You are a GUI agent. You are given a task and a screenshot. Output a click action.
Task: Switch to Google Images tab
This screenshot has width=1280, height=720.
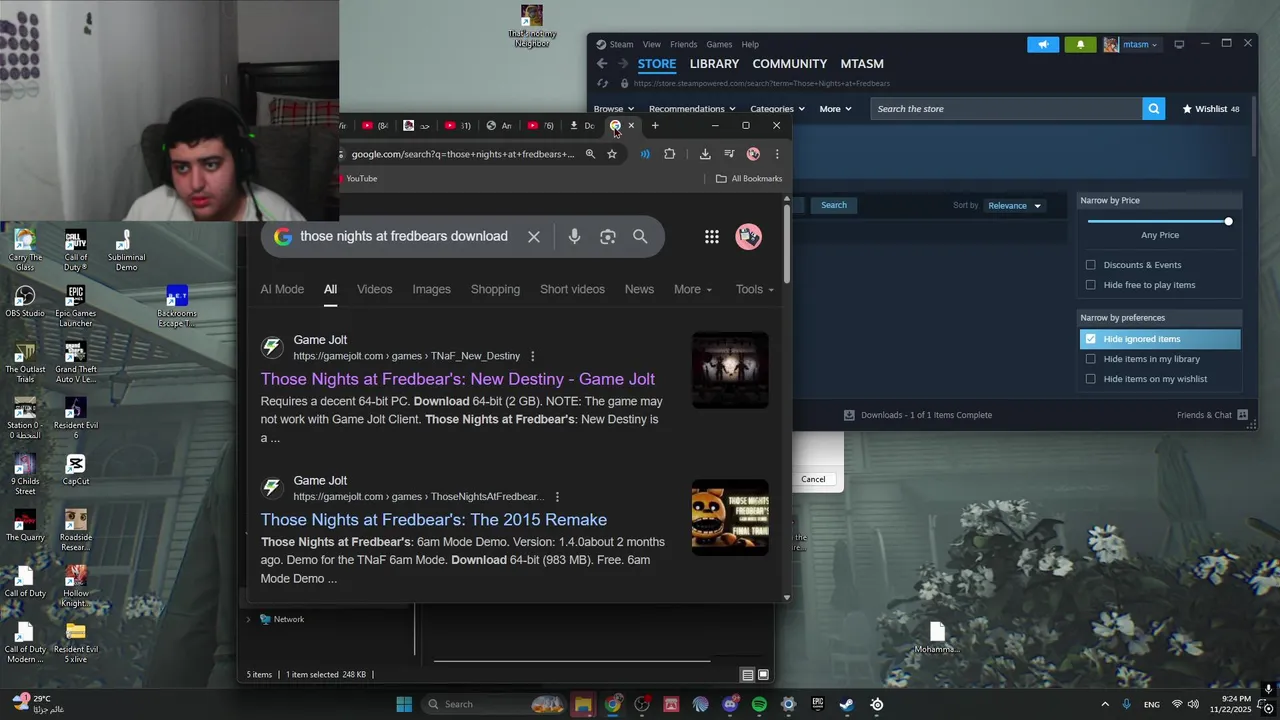click(432, 290)
